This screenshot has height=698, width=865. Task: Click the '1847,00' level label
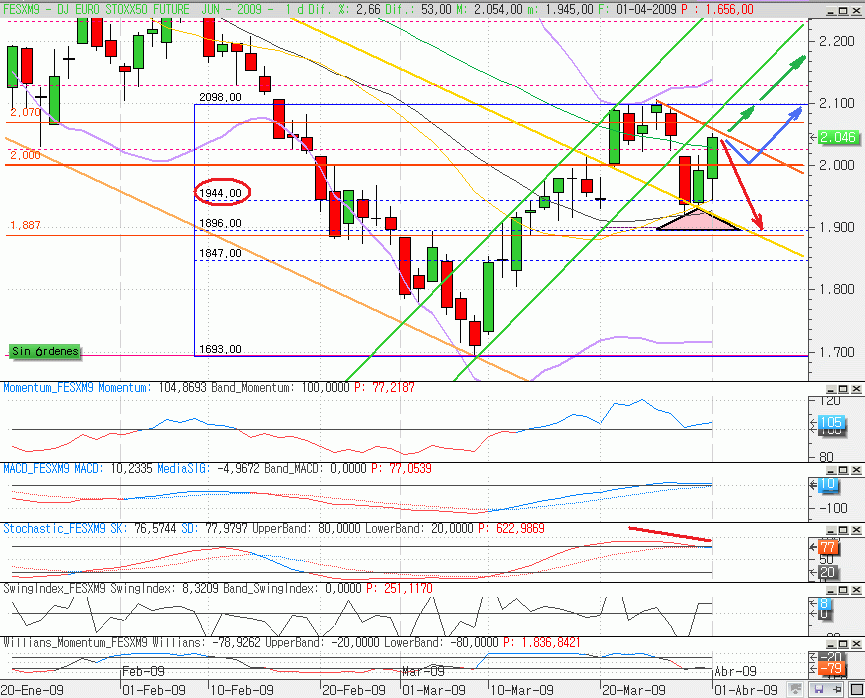pyautogui.click(x=220, y=253)
